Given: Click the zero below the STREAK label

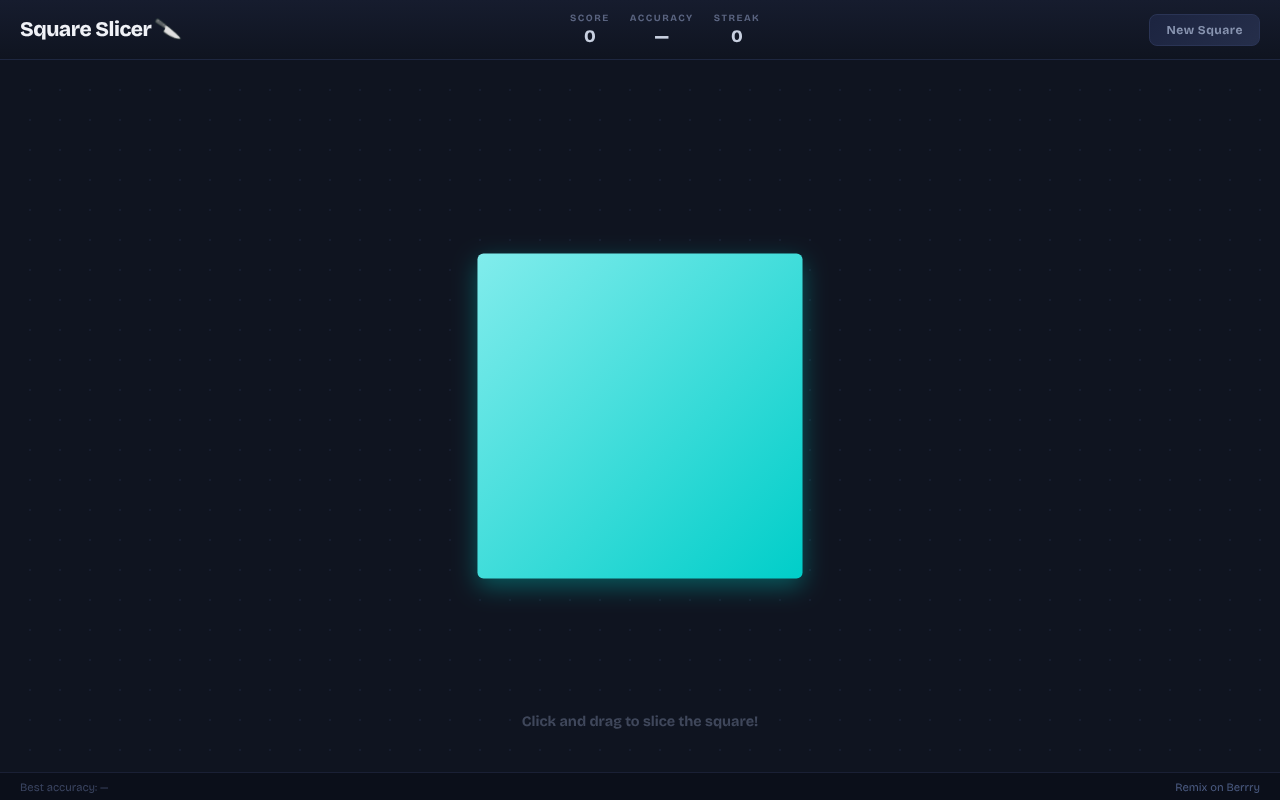Looking at the screenshot, I should [x=736, y=37].
